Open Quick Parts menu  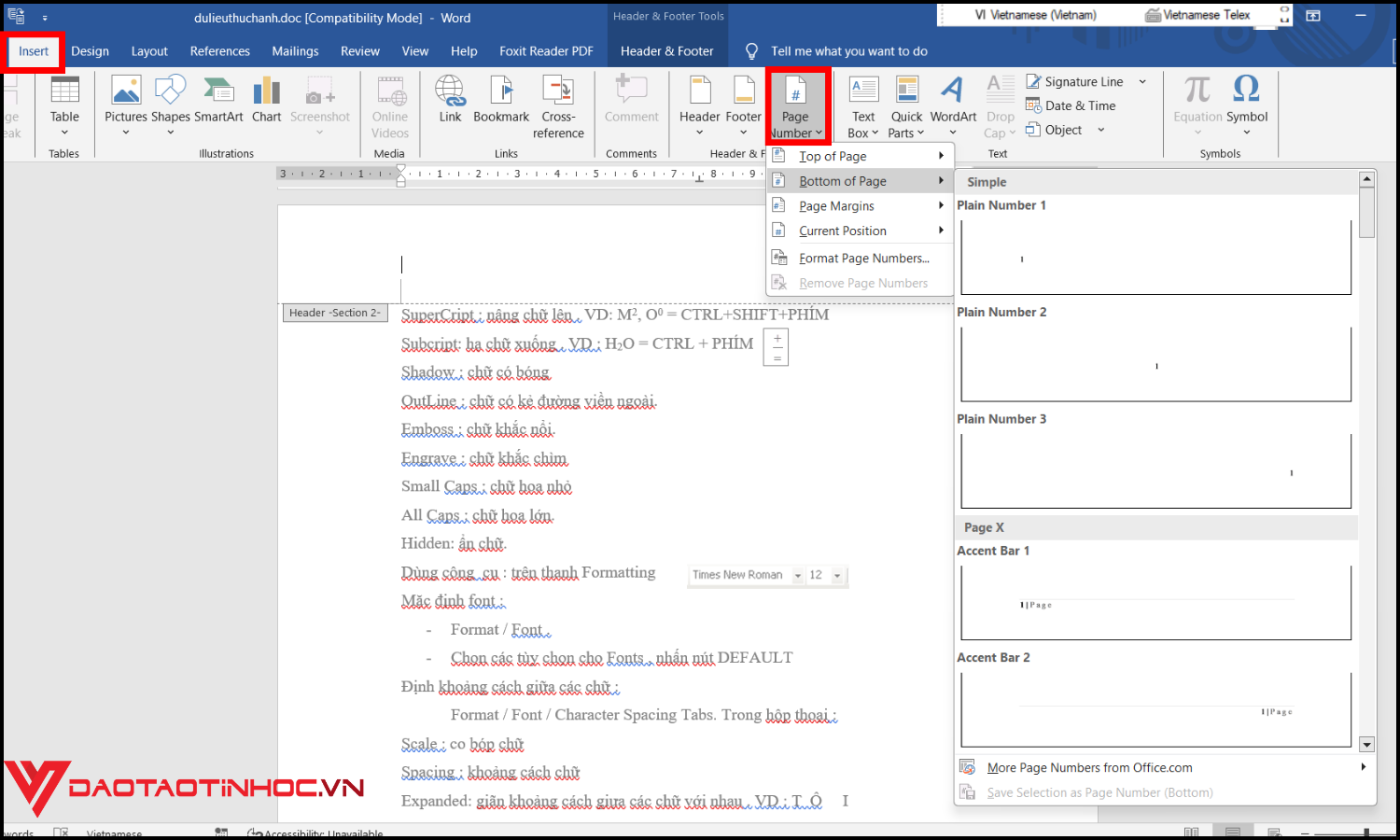tap(906, 107)
